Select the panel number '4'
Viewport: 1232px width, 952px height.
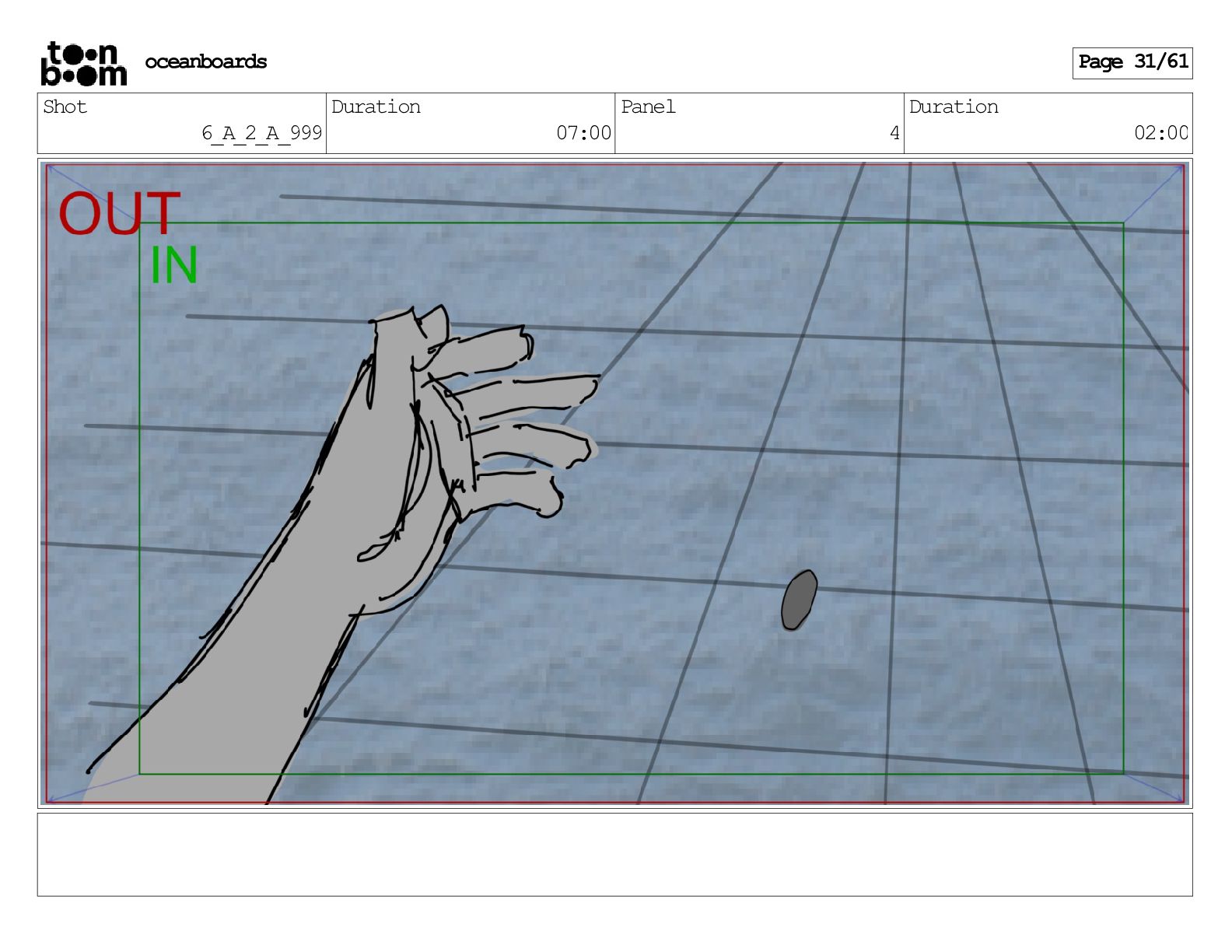(x=894, y=133)
